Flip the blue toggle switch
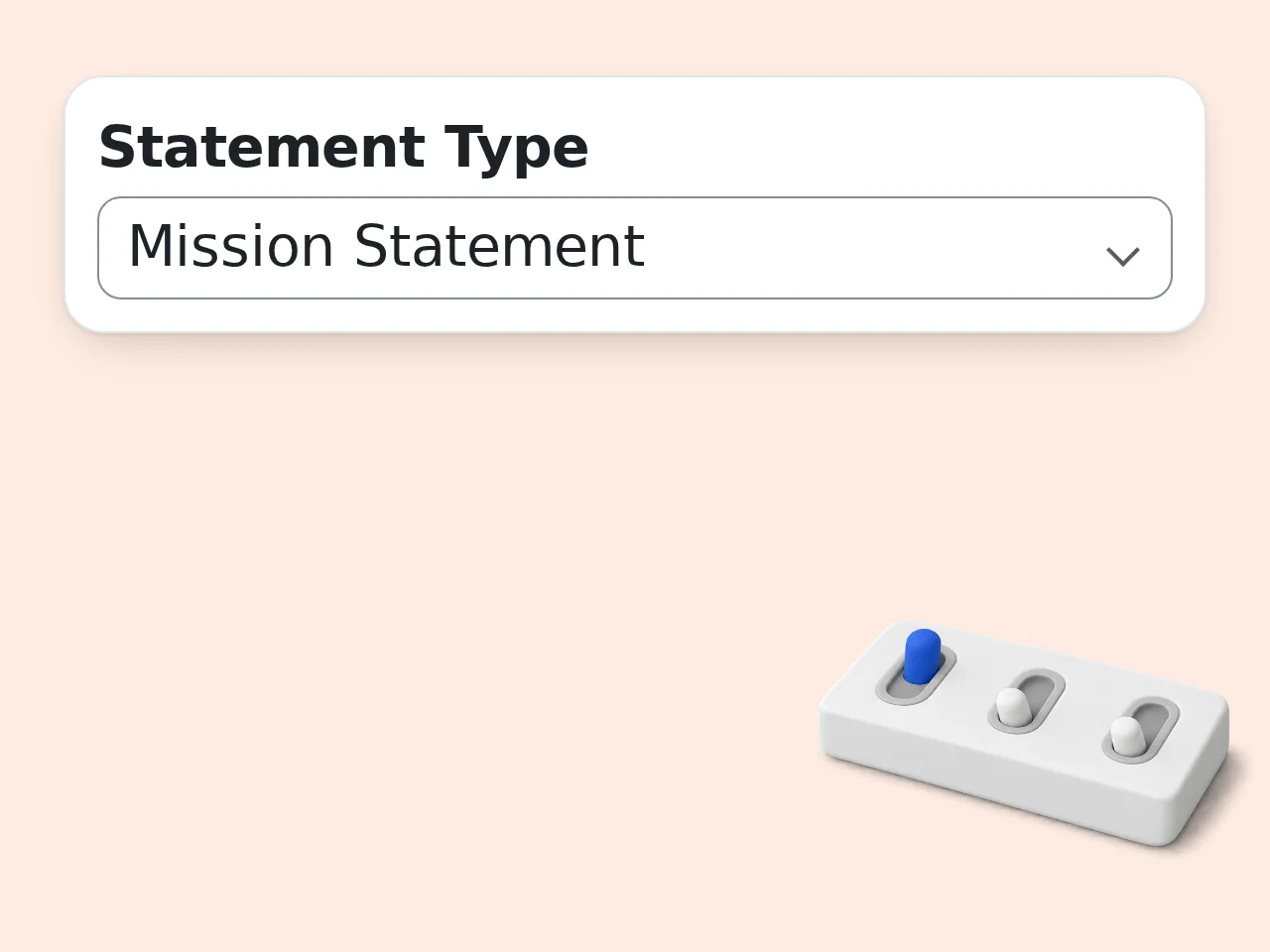This screenshot has height=952, width=1270. [921, 656]
